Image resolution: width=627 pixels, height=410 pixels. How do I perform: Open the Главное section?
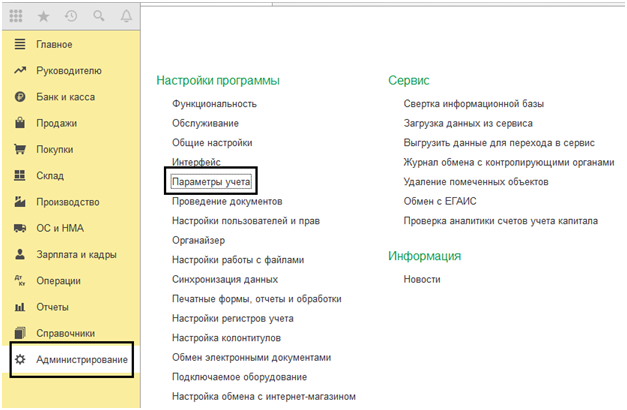pos(54,45)
